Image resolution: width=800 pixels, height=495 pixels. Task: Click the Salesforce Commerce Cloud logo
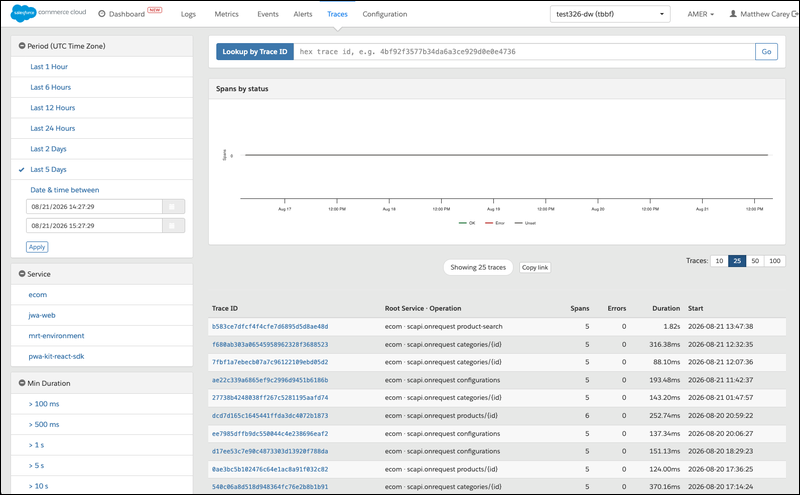[48, 13]
